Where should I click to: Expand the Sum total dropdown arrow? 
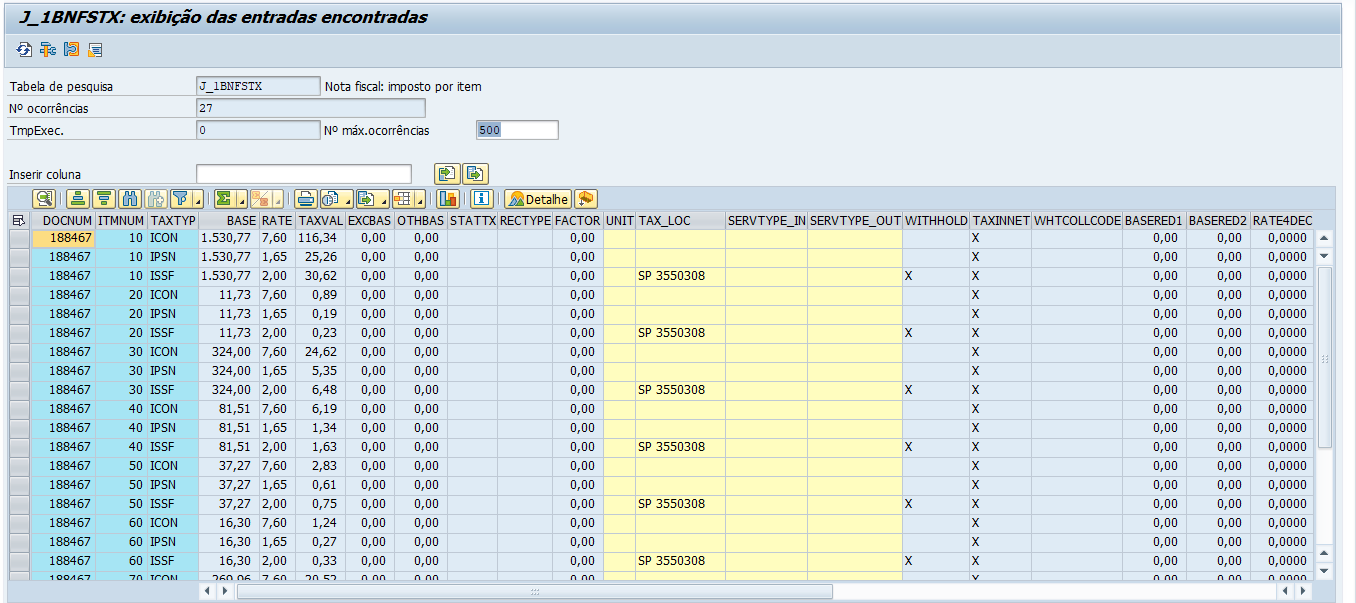[240, 199]
